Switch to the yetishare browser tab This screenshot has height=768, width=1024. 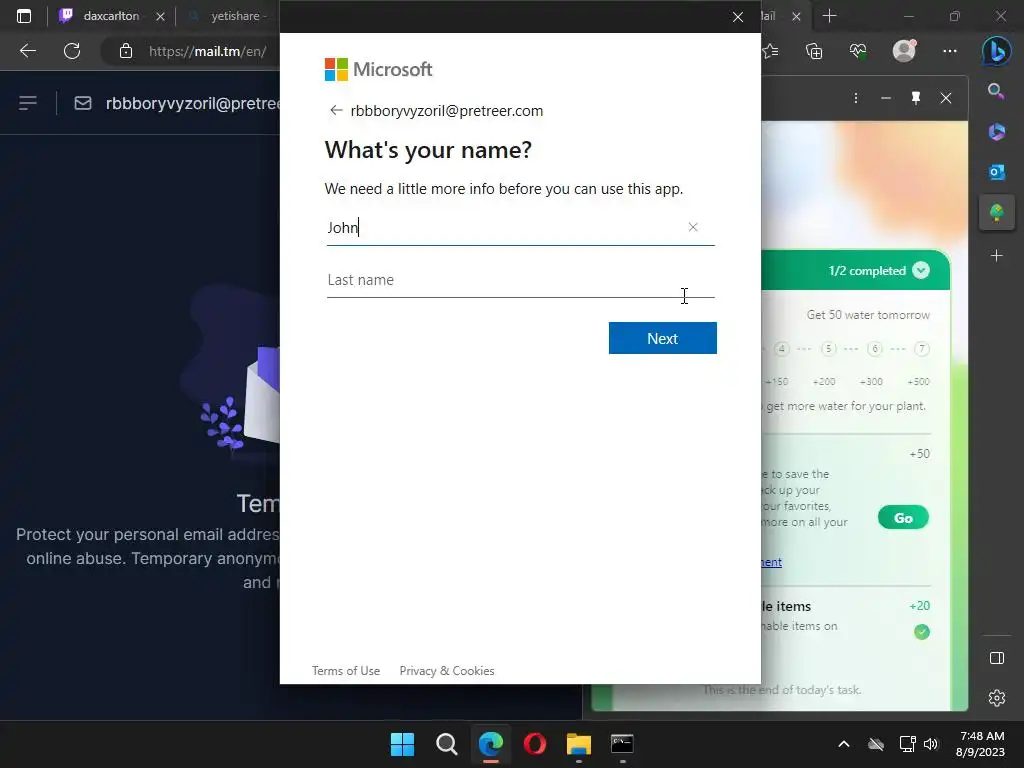229,16
